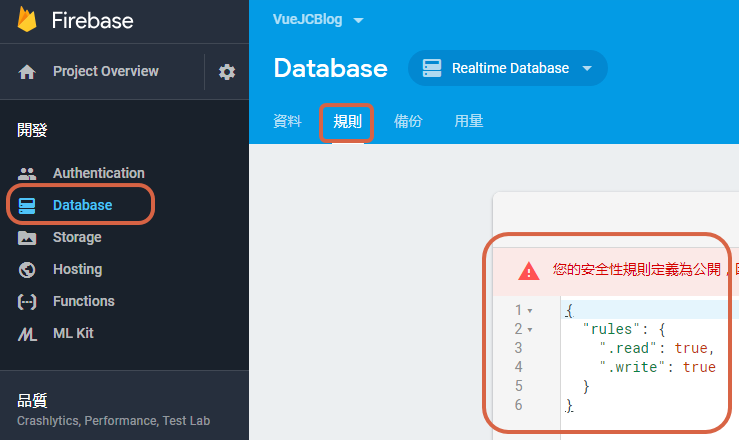739x440 pixels.
Task: Open Storage in the sidebar
Action: point(77,237)
